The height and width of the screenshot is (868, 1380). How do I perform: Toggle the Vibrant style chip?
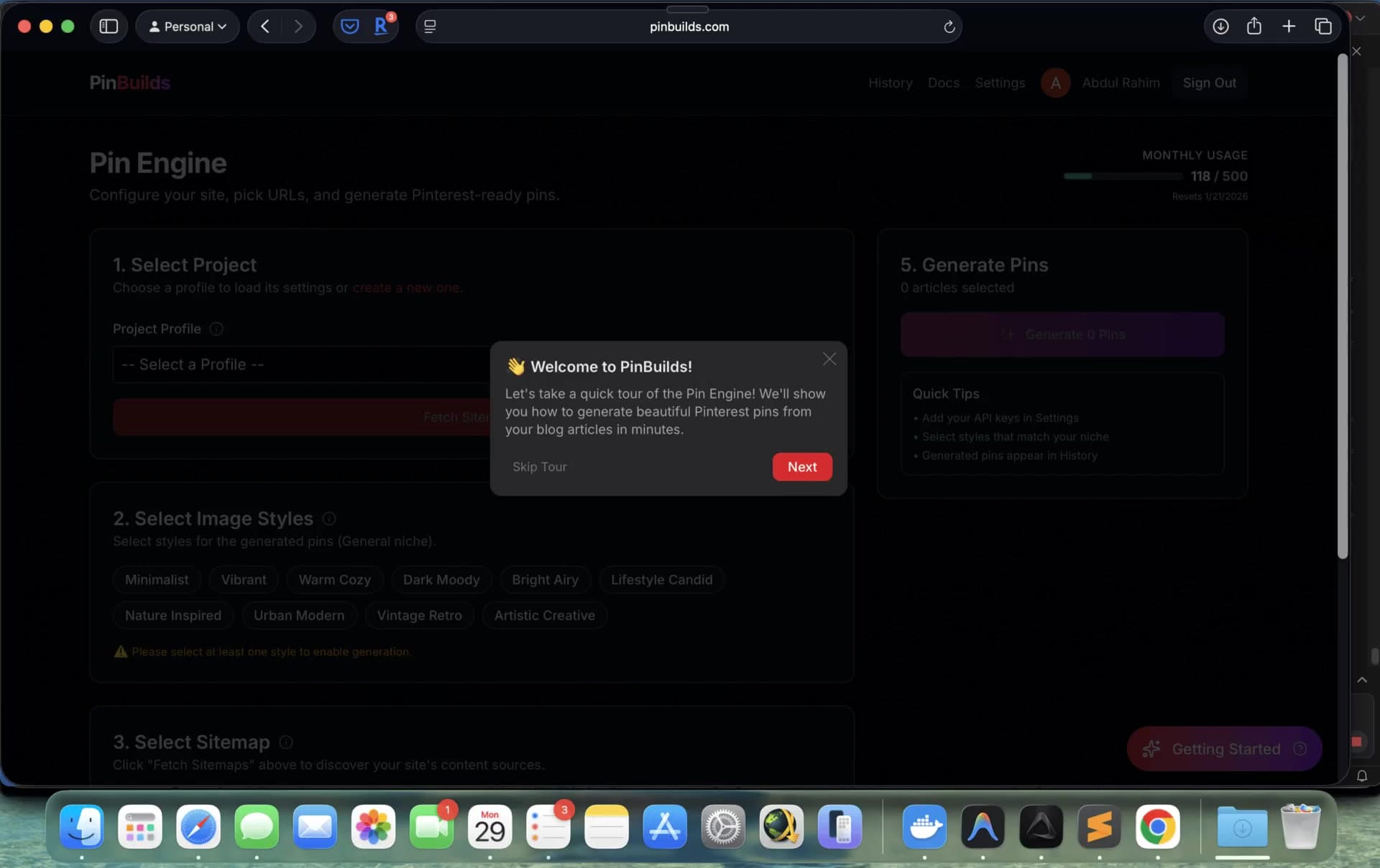click(x=244, y=579)
